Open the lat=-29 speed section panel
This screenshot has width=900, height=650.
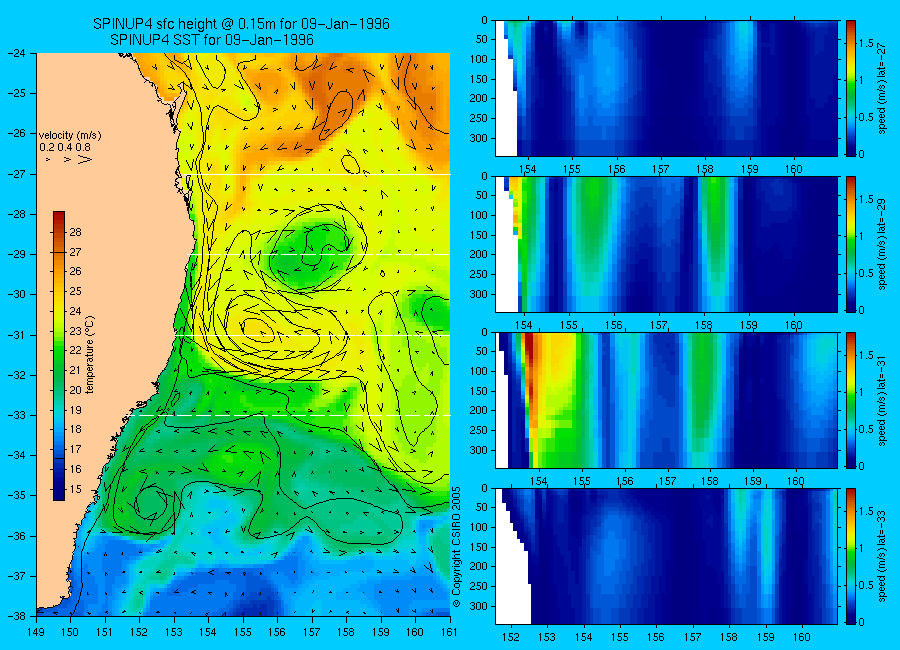tap(666, 244)
